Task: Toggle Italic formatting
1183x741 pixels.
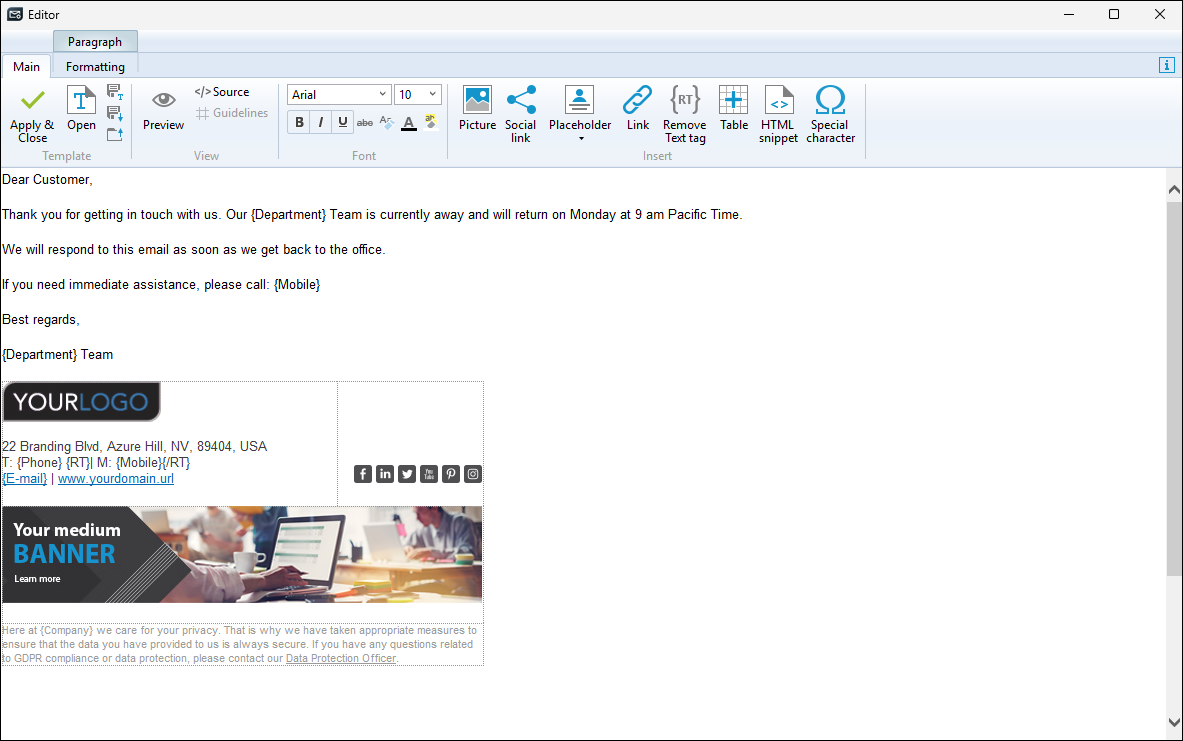Action: click(321, 123)
